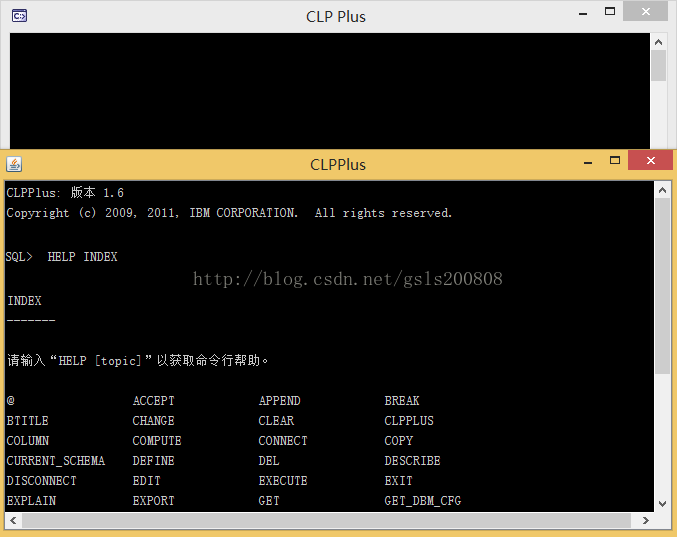Click the 'DISCONNECT' help topic
The height and width of the screenshot is (537, 677).
click(41, 481)
